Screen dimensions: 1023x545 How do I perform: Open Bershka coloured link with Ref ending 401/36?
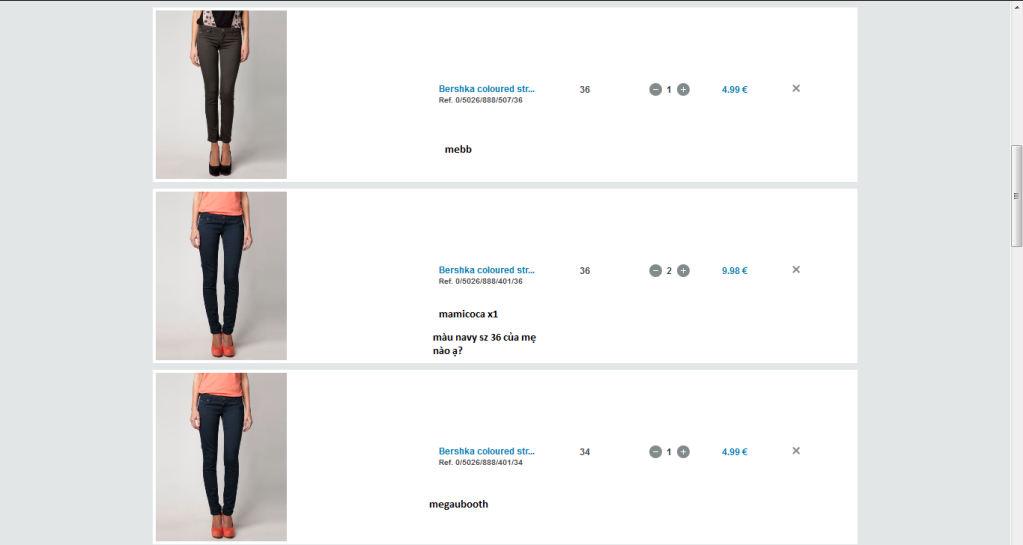486,270
